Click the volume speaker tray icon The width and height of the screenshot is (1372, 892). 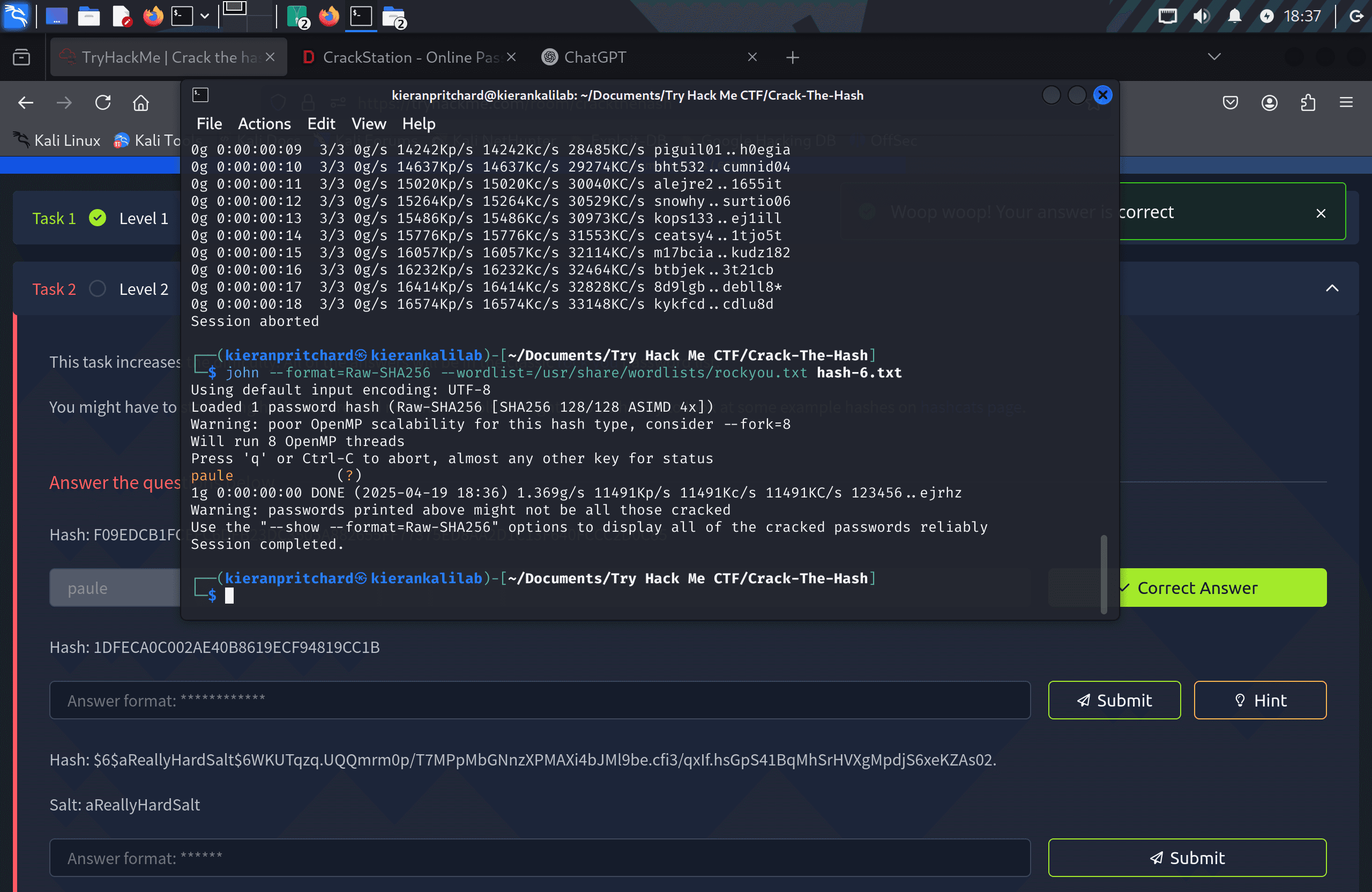1201,16
